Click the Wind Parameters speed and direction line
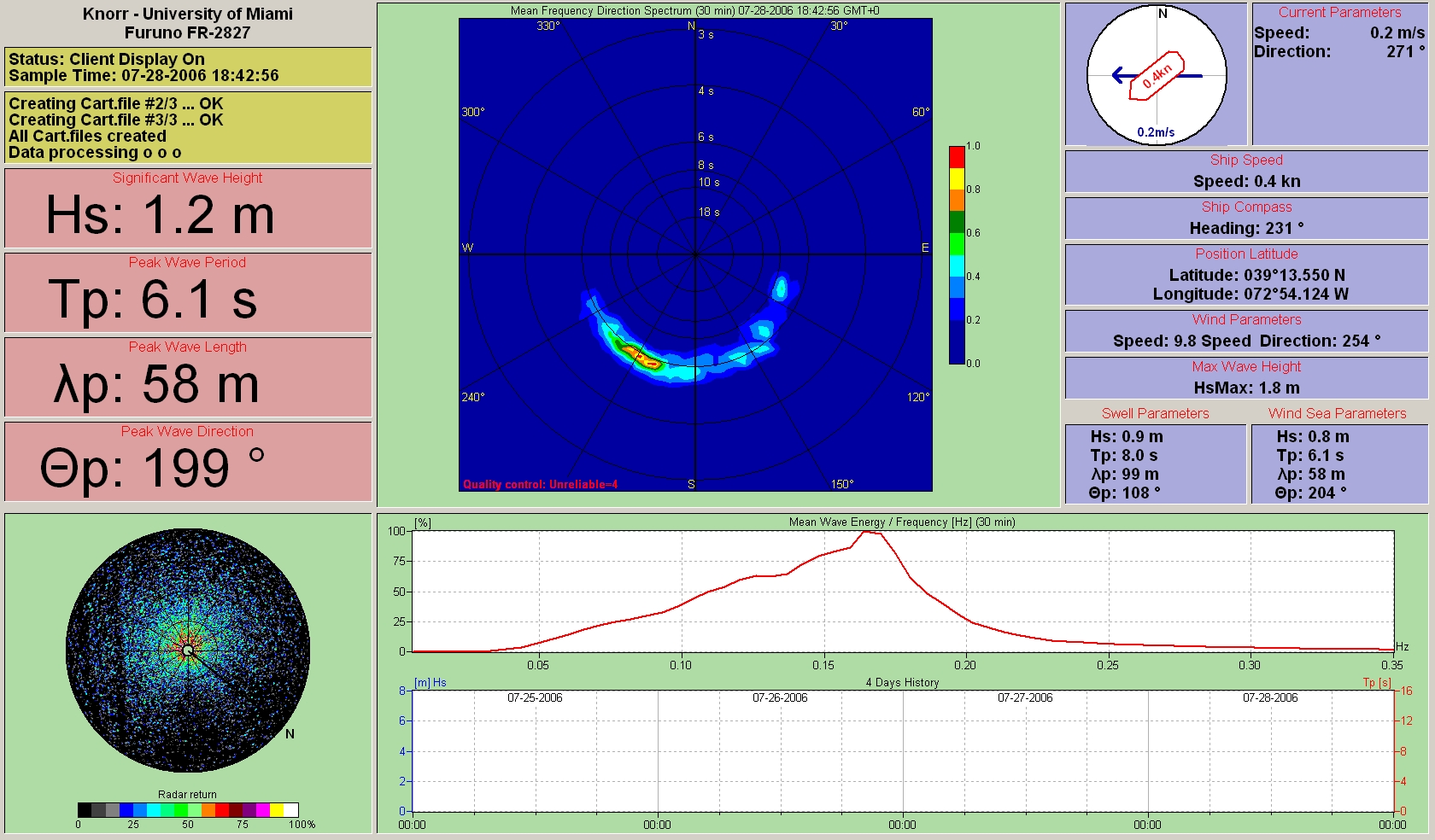This screenshot has width=1435, height=840. [x=1247, y=341]
